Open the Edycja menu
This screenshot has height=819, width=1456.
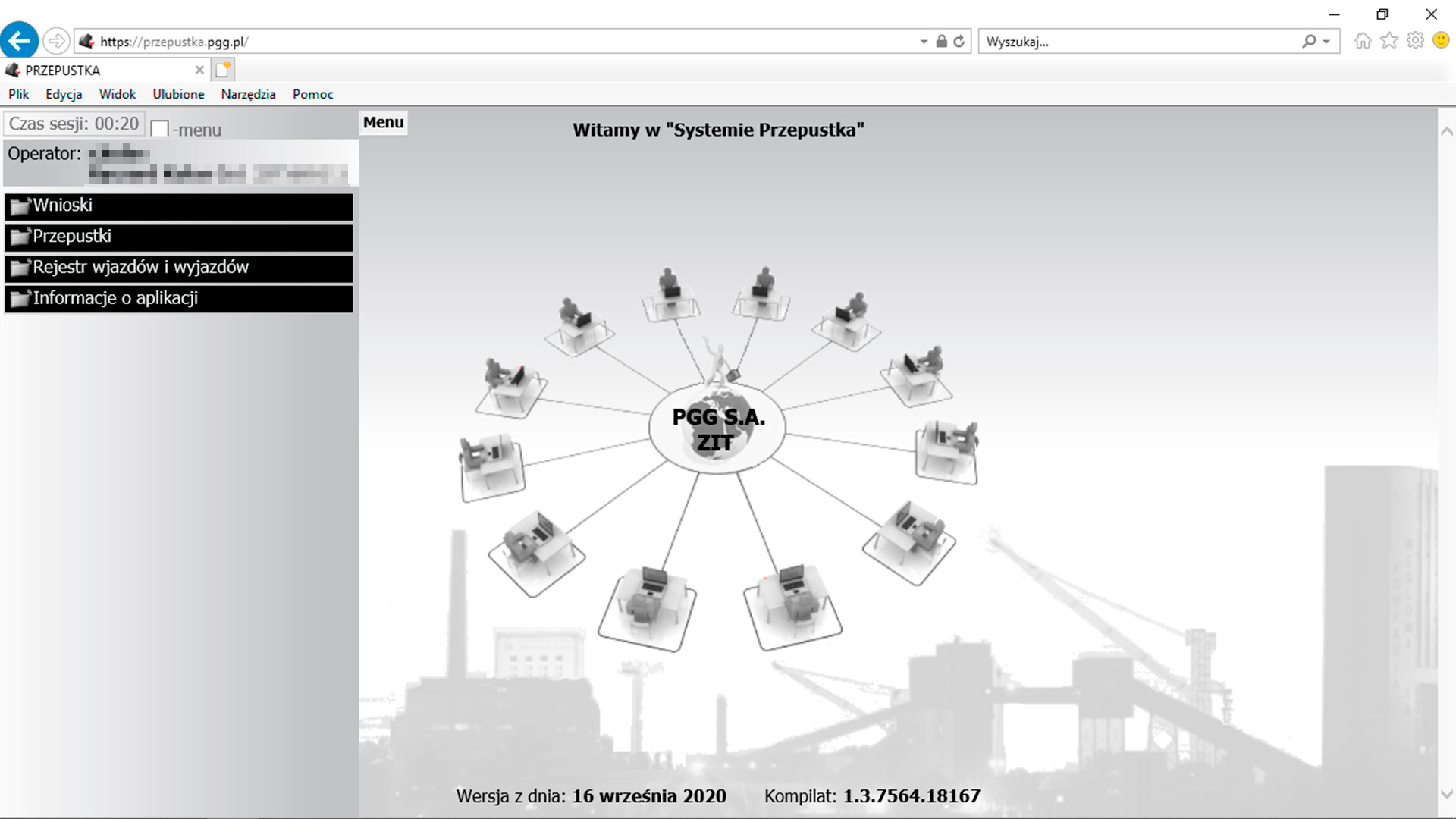click(64, 94)
